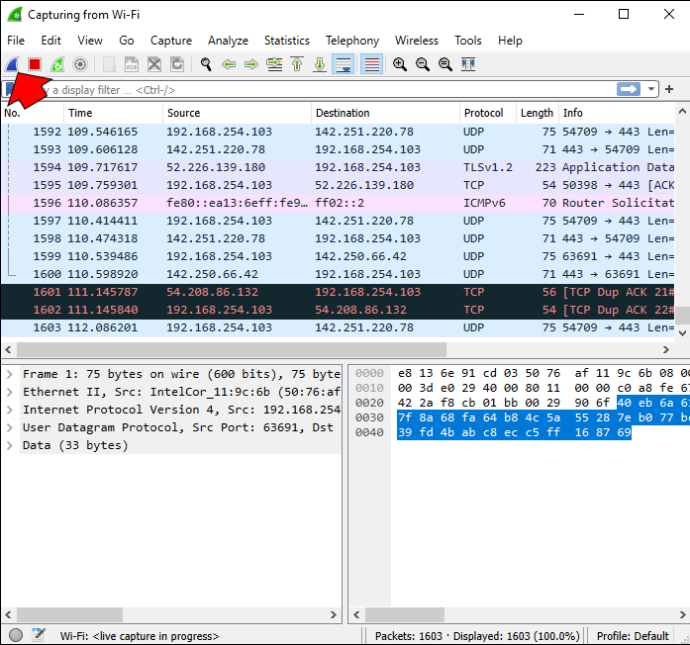Viewport: 690px width, 645px height.
Task: Expand the Ethernet II details row
Action: [x=10, y=392]
